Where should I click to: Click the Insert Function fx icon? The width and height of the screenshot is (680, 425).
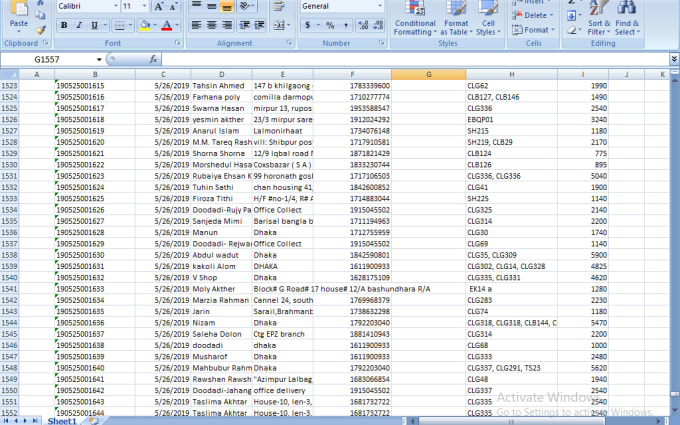tap(153, 59)
